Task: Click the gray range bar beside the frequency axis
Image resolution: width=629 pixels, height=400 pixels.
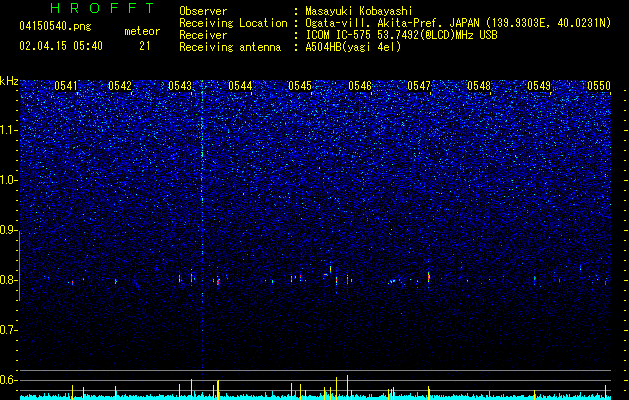Action: [19, 266]
